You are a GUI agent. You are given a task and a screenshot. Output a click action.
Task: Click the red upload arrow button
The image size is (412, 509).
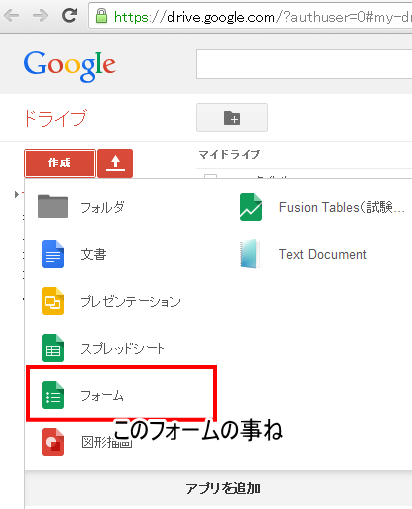tap(115, 163)
